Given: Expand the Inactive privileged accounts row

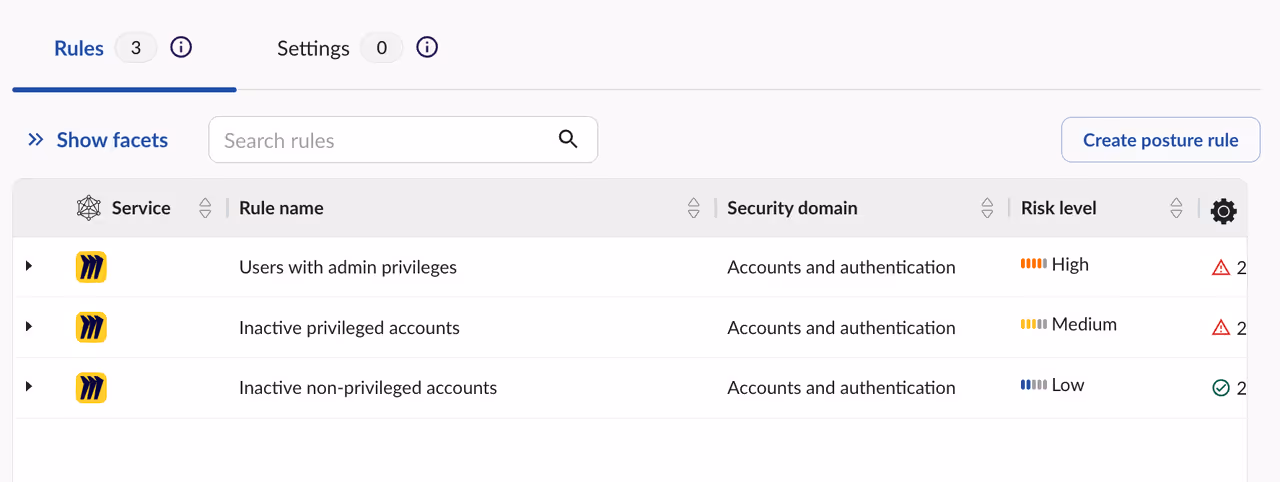Looking at the screenshot, I should pos(29,326).
